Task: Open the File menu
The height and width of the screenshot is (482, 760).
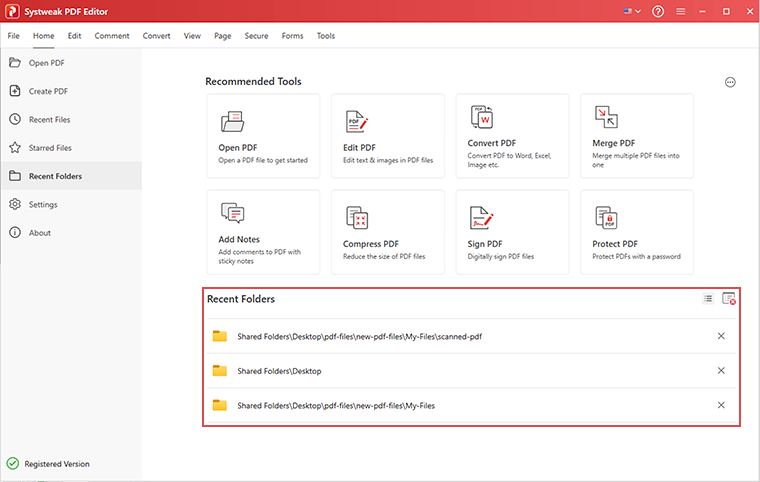Action: [x=14, y=36]
